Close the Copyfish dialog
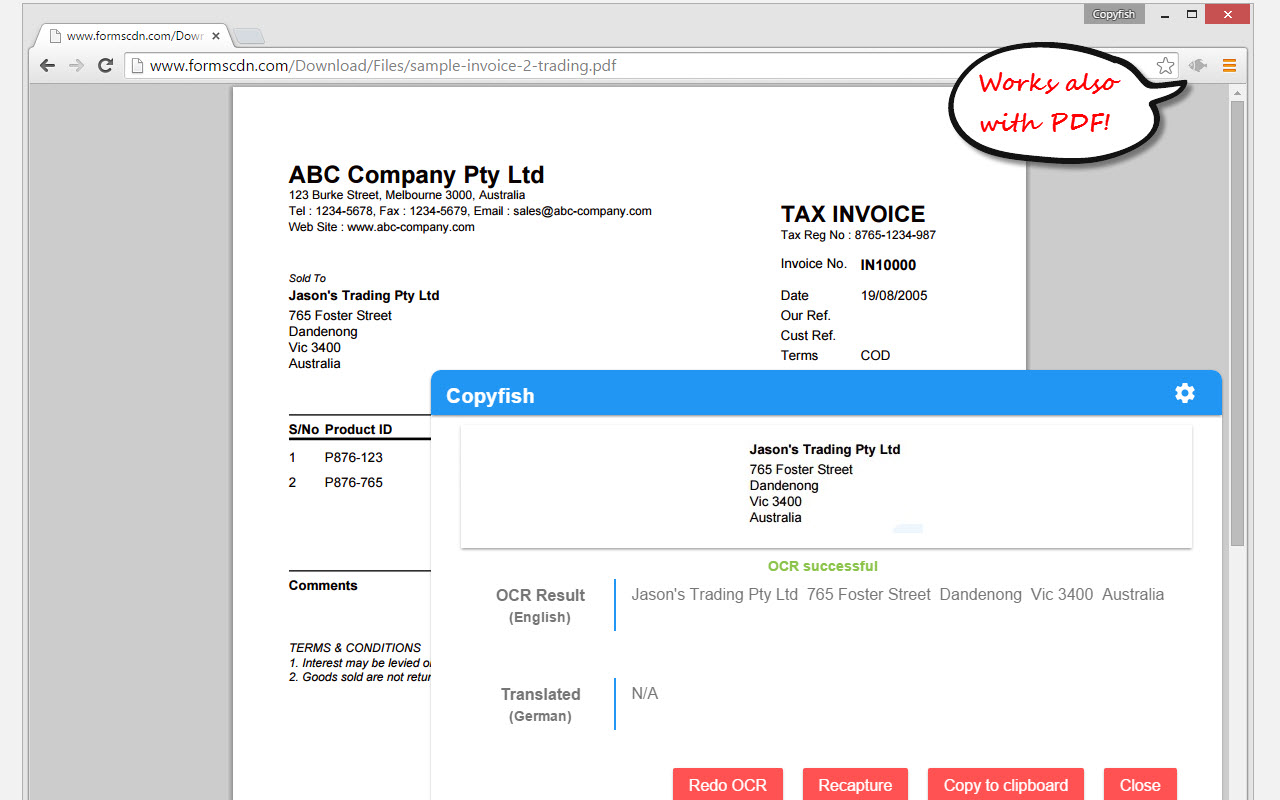Screen dimensions: 1280x800 coord(1140,785)
